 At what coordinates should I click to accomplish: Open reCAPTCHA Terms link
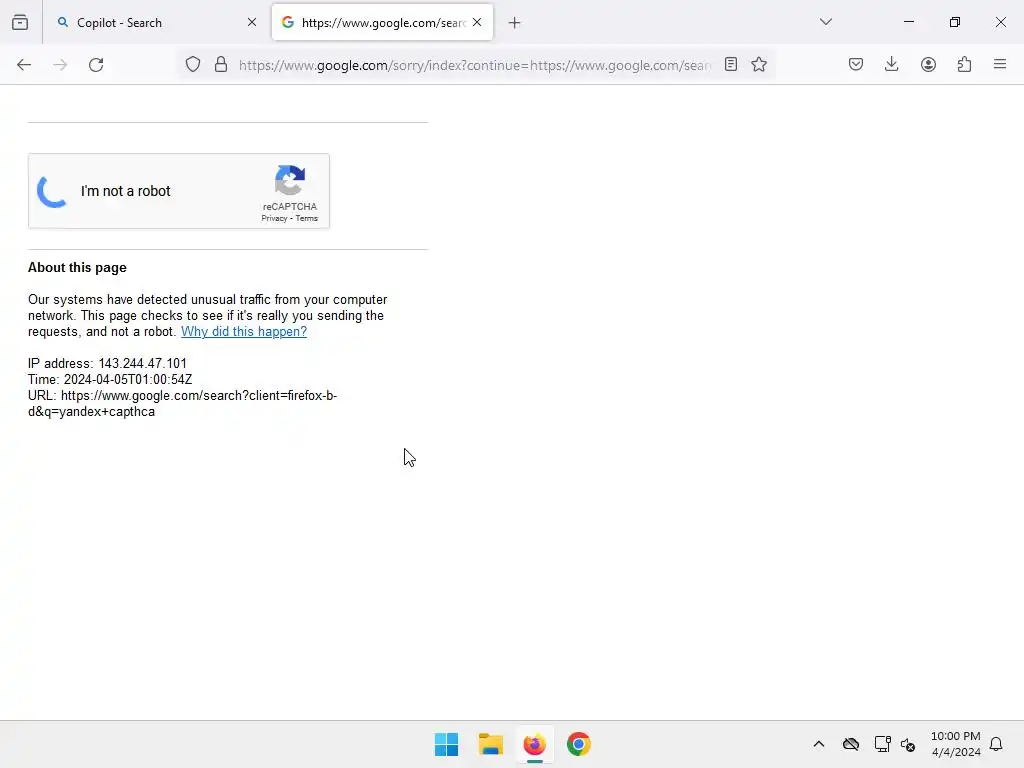tap(306, 218)
